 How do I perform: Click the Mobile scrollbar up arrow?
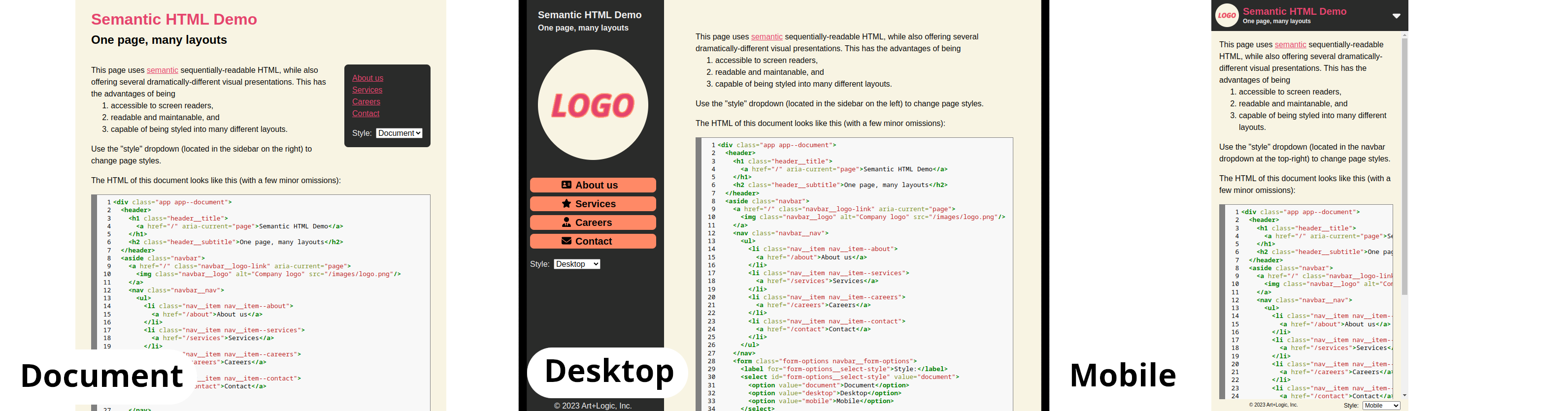1405,35
